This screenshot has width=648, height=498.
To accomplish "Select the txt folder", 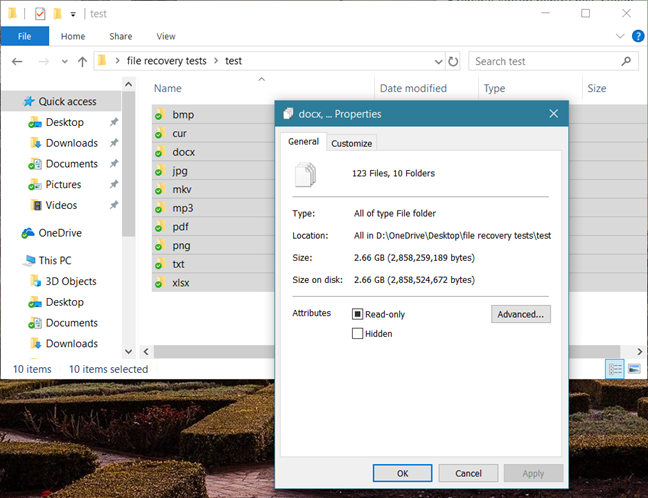I will click(x=178, y=264).
